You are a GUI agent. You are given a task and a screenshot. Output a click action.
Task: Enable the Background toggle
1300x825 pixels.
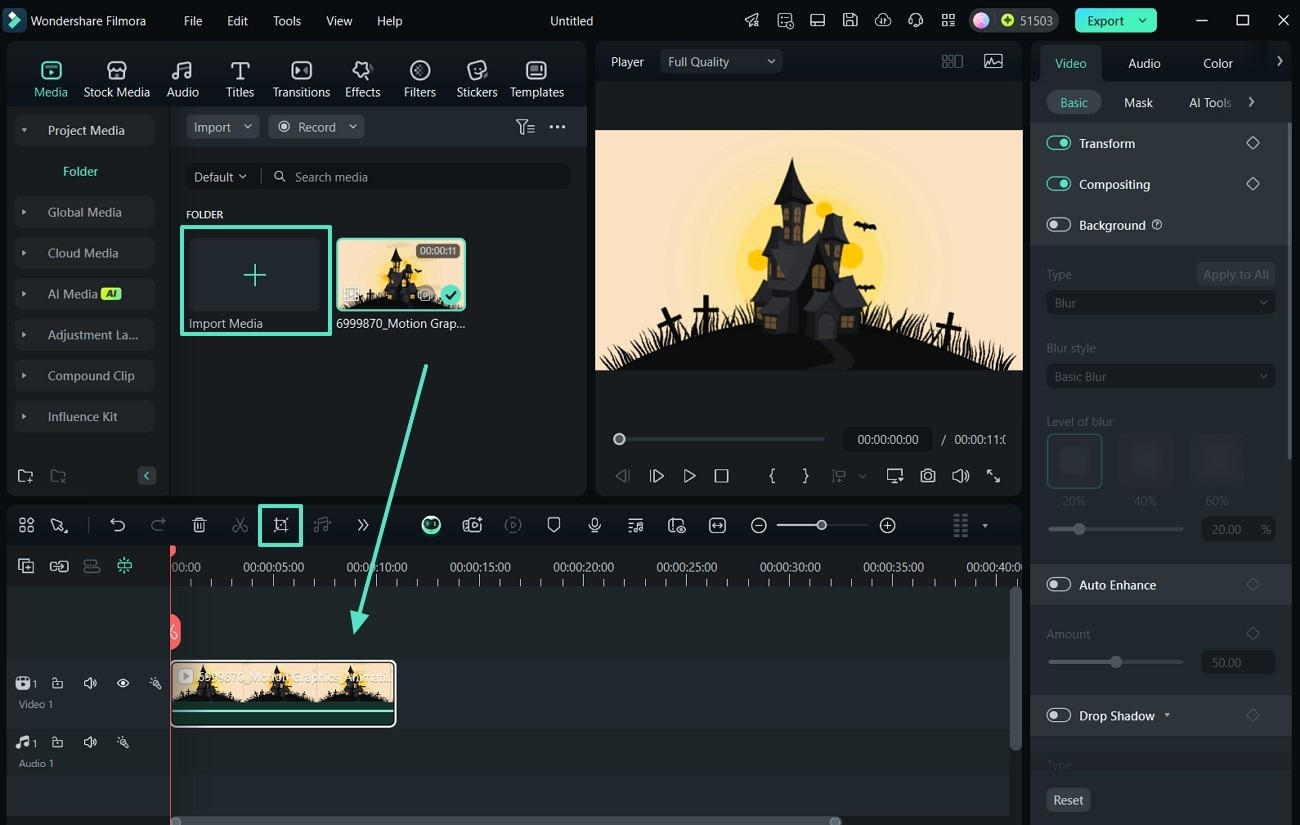[x=1058, y=225]
